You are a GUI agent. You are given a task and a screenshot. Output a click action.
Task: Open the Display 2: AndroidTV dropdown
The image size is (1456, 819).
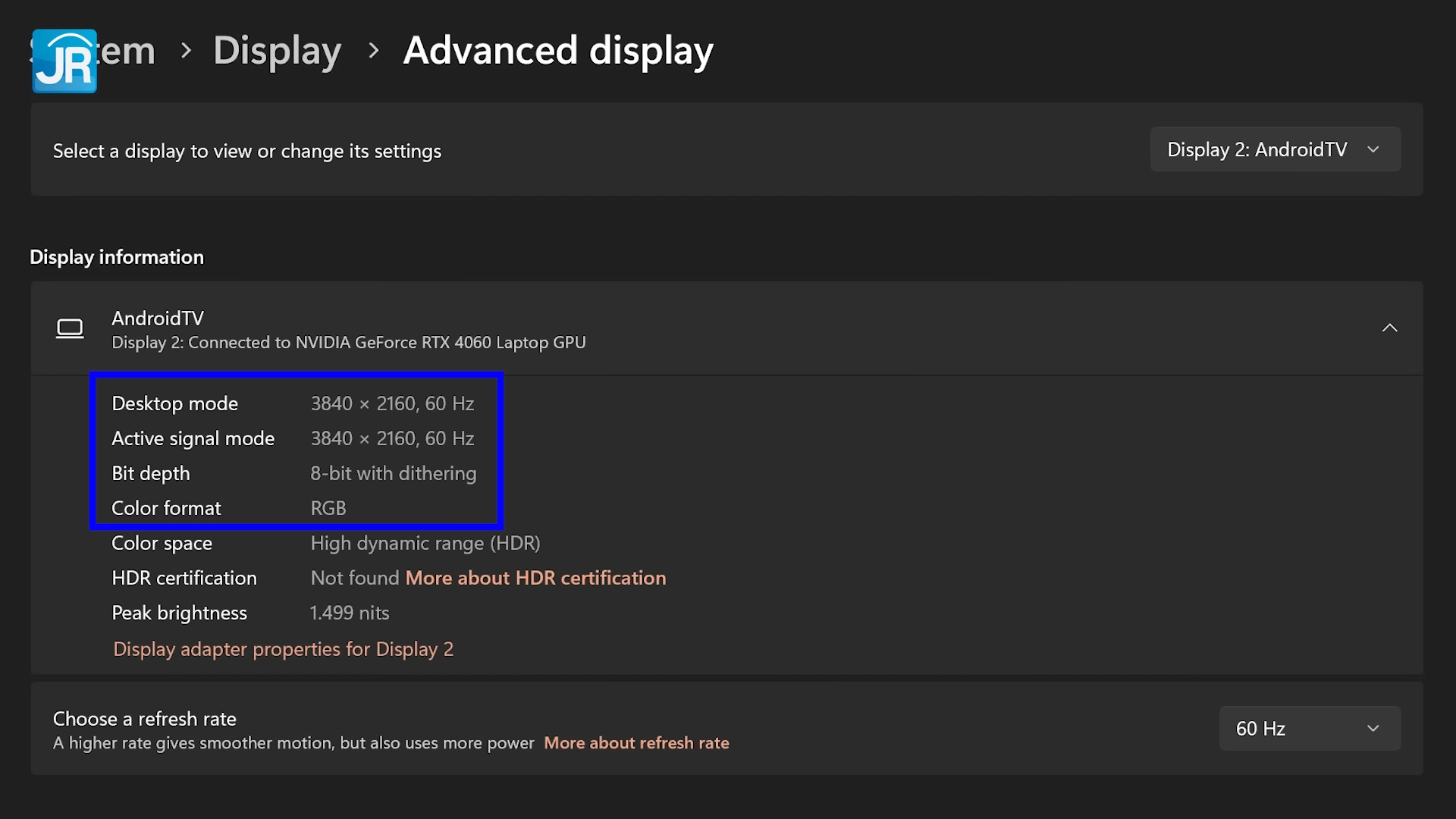click(x=1275, y=149)
